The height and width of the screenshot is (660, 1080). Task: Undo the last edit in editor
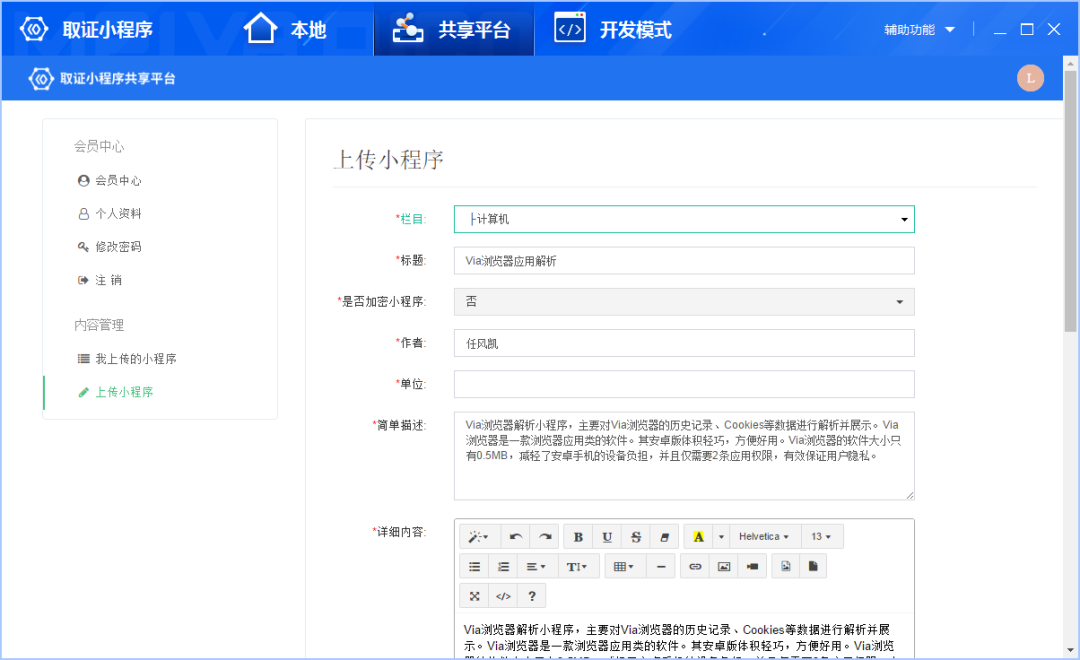(515, 537)
